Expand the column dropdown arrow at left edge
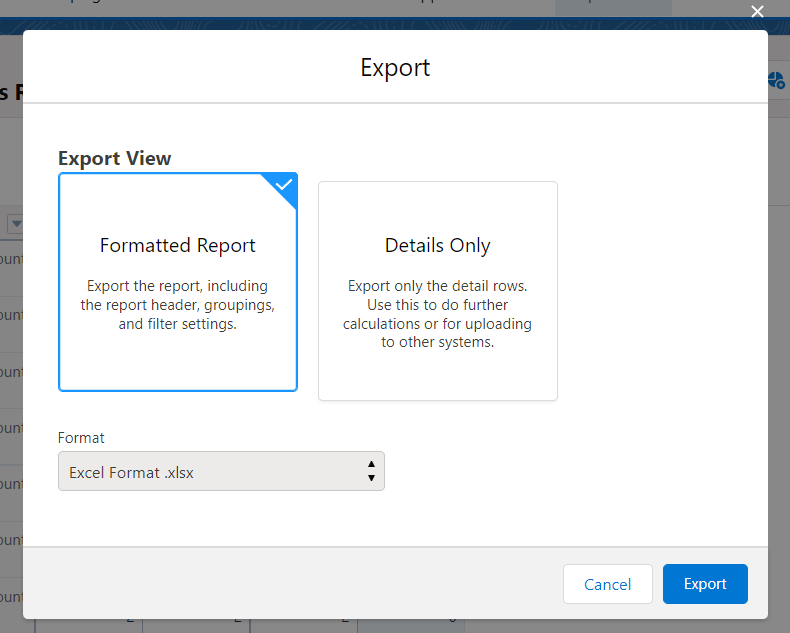This screenshot has height=633, width=790. coord(15,223)
